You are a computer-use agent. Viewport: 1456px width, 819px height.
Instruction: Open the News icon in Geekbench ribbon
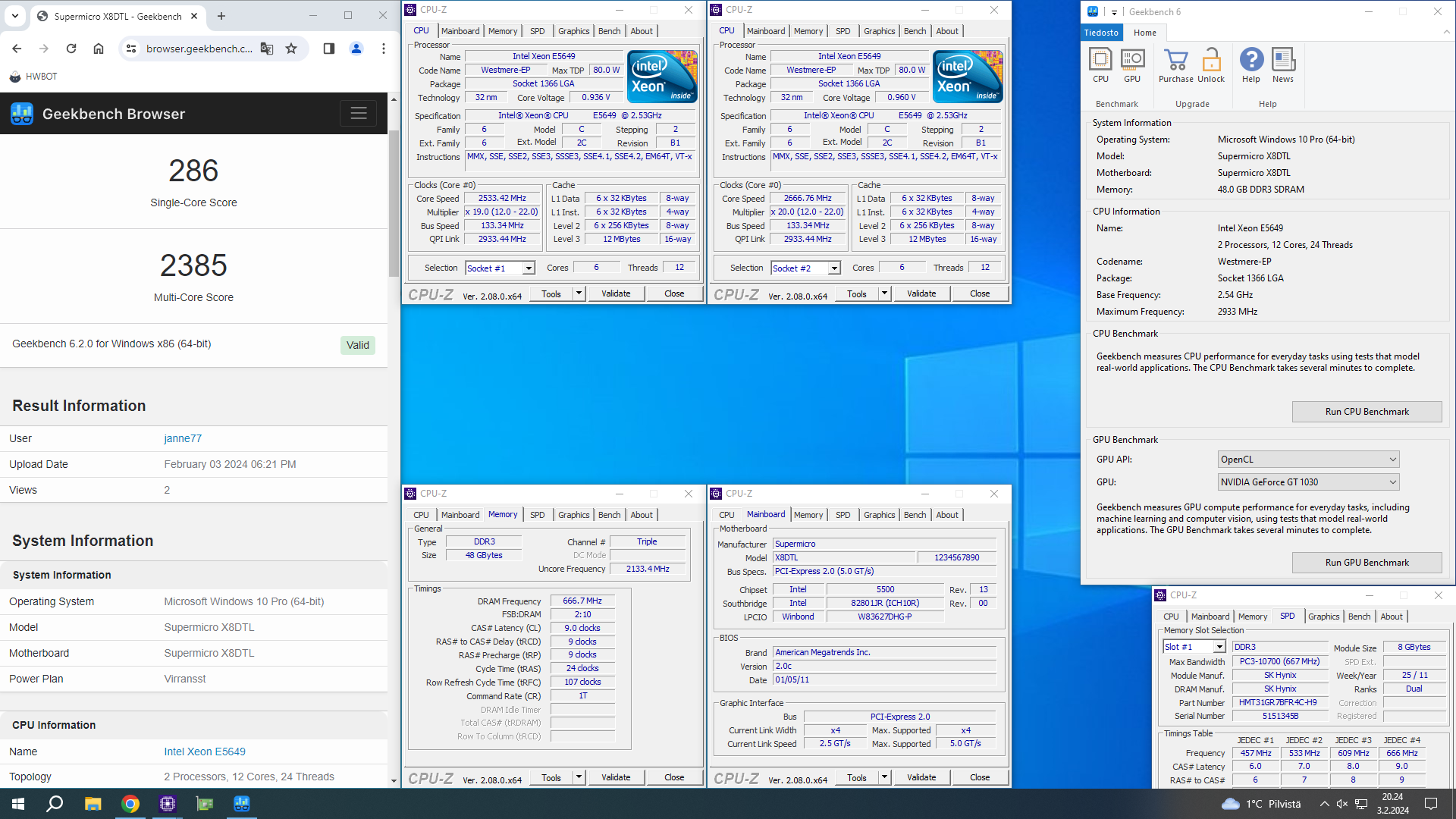(1283, 65)
